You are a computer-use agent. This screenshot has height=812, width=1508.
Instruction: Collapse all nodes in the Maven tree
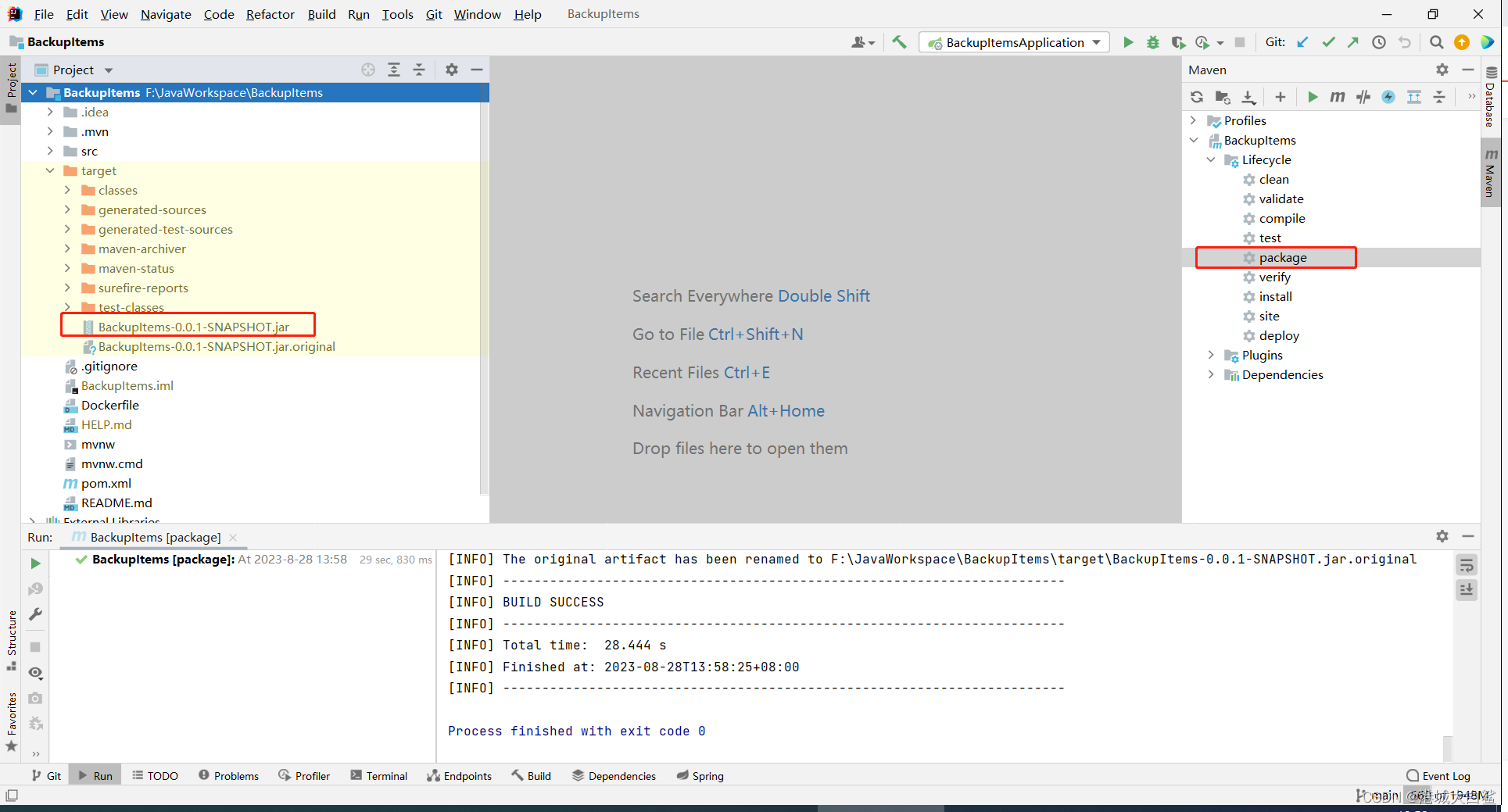(x=1440, y=97)
